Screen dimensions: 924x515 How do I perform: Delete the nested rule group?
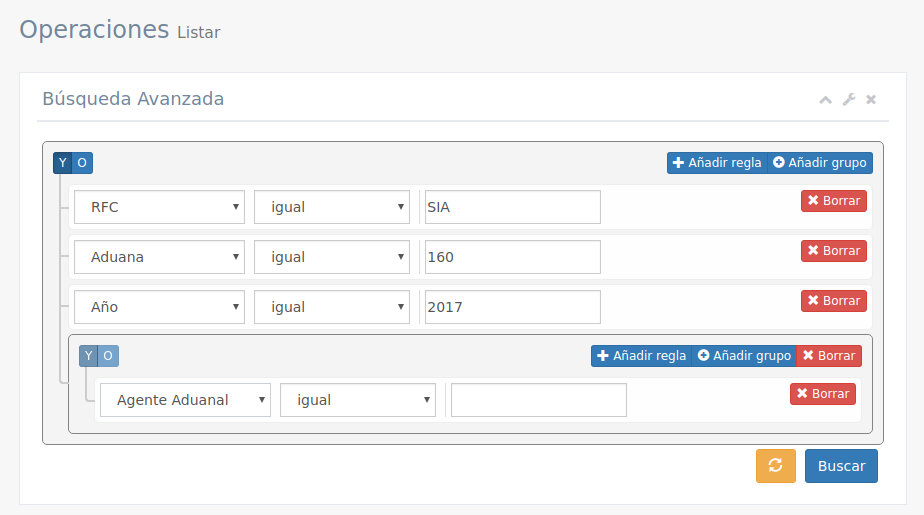828,356
